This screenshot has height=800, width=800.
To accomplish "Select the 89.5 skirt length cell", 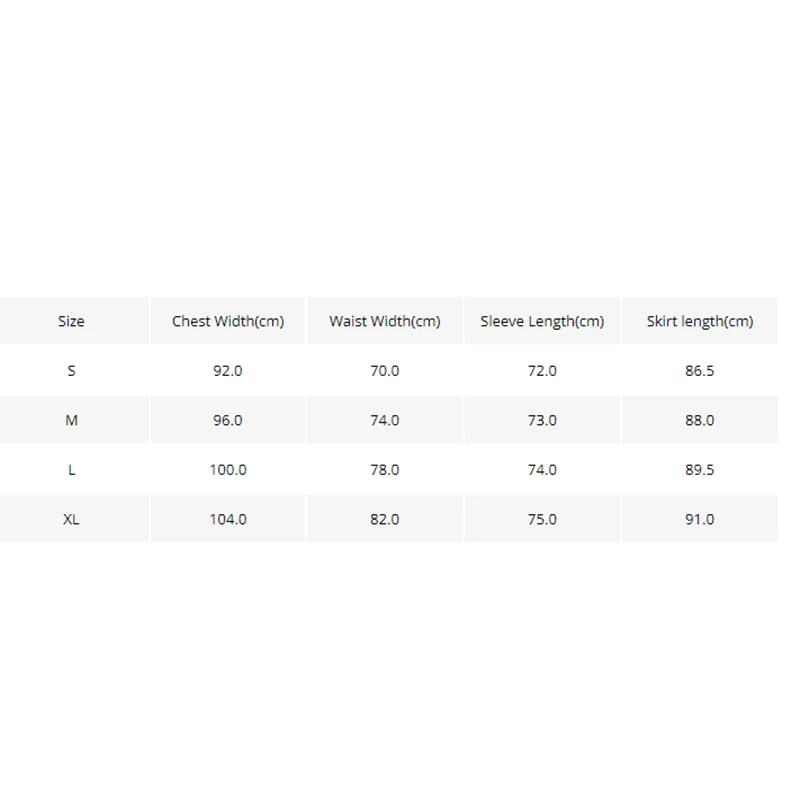I will point(700,469).
